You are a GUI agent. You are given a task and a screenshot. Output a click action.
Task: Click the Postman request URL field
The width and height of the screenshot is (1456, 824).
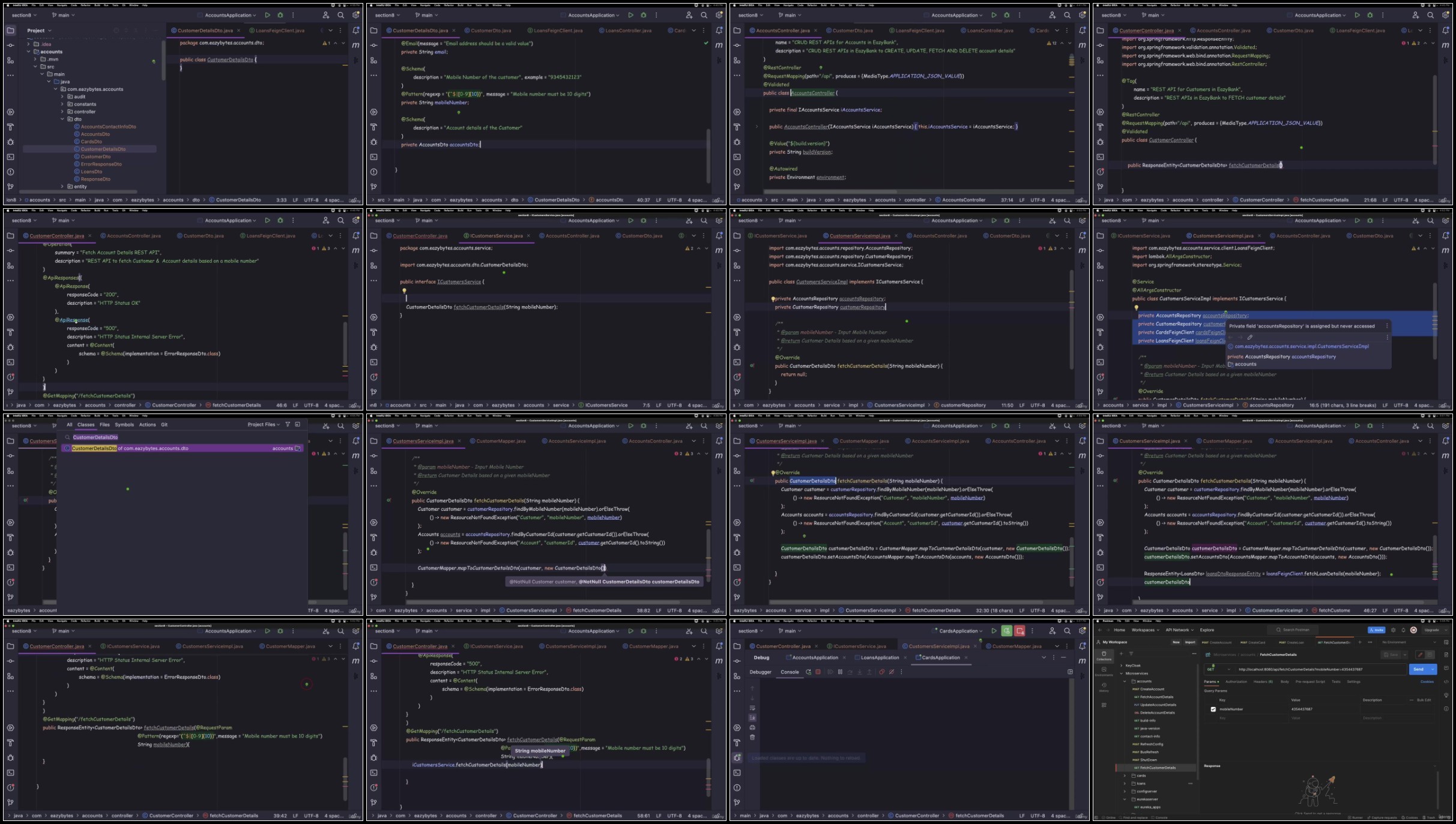click(1321, 669)
